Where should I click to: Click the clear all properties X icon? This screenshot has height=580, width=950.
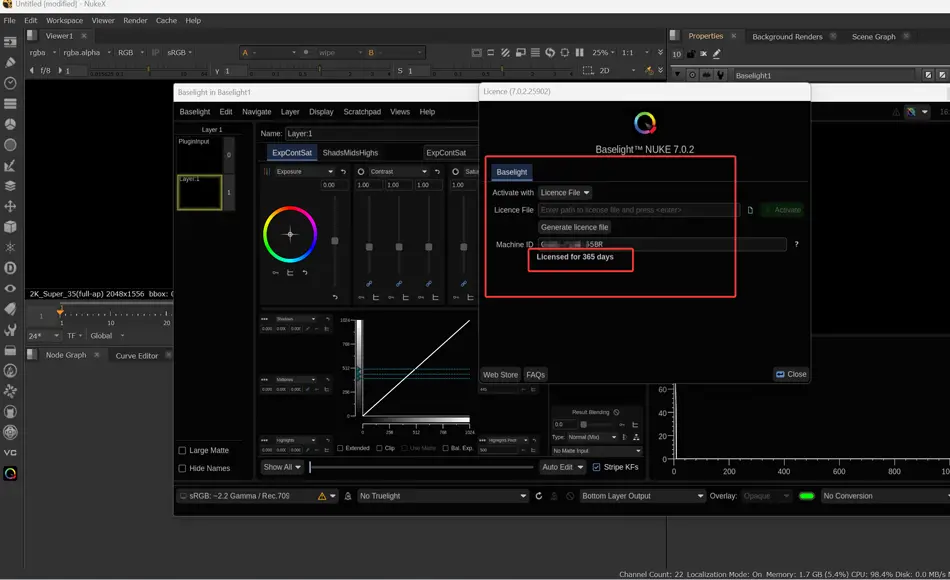tap(703, 54)
